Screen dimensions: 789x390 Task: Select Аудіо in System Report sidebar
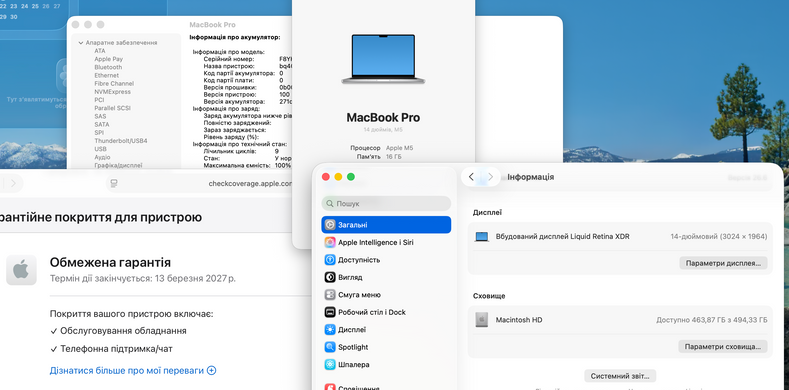(102, 157)
